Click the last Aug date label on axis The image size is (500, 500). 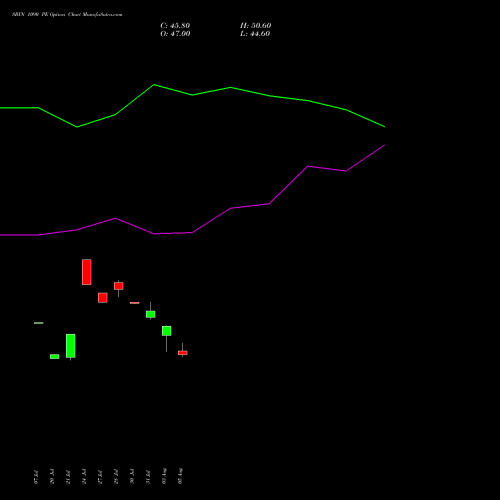(x=180, y=476)
